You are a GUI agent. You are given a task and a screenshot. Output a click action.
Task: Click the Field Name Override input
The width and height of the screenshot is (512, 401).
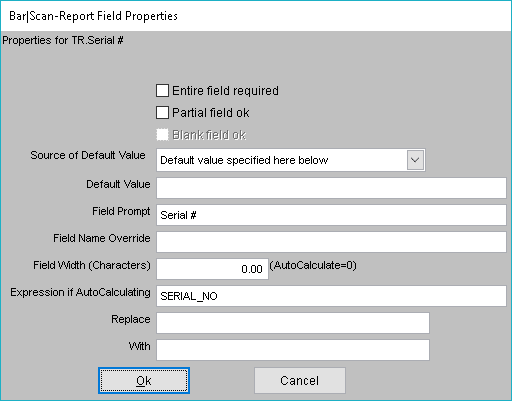(x=331, y=242)
